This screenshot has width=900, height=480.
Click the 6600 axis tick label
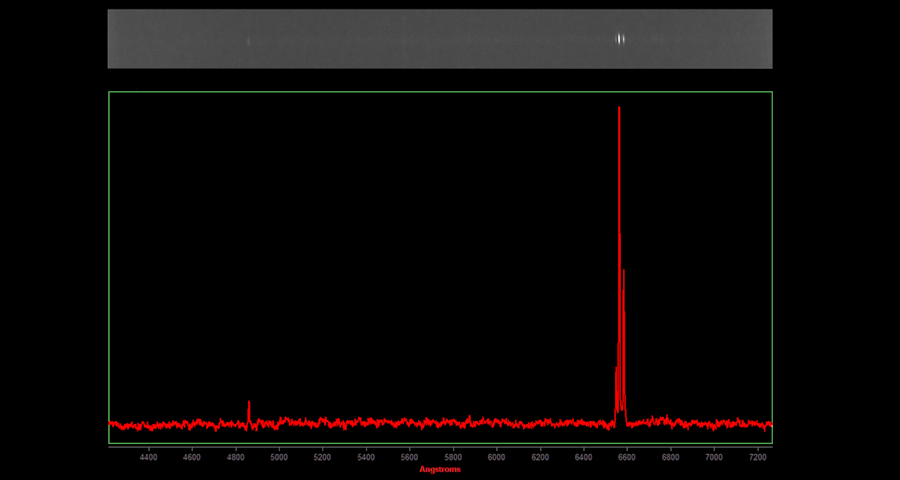click(x=627, y=457)
